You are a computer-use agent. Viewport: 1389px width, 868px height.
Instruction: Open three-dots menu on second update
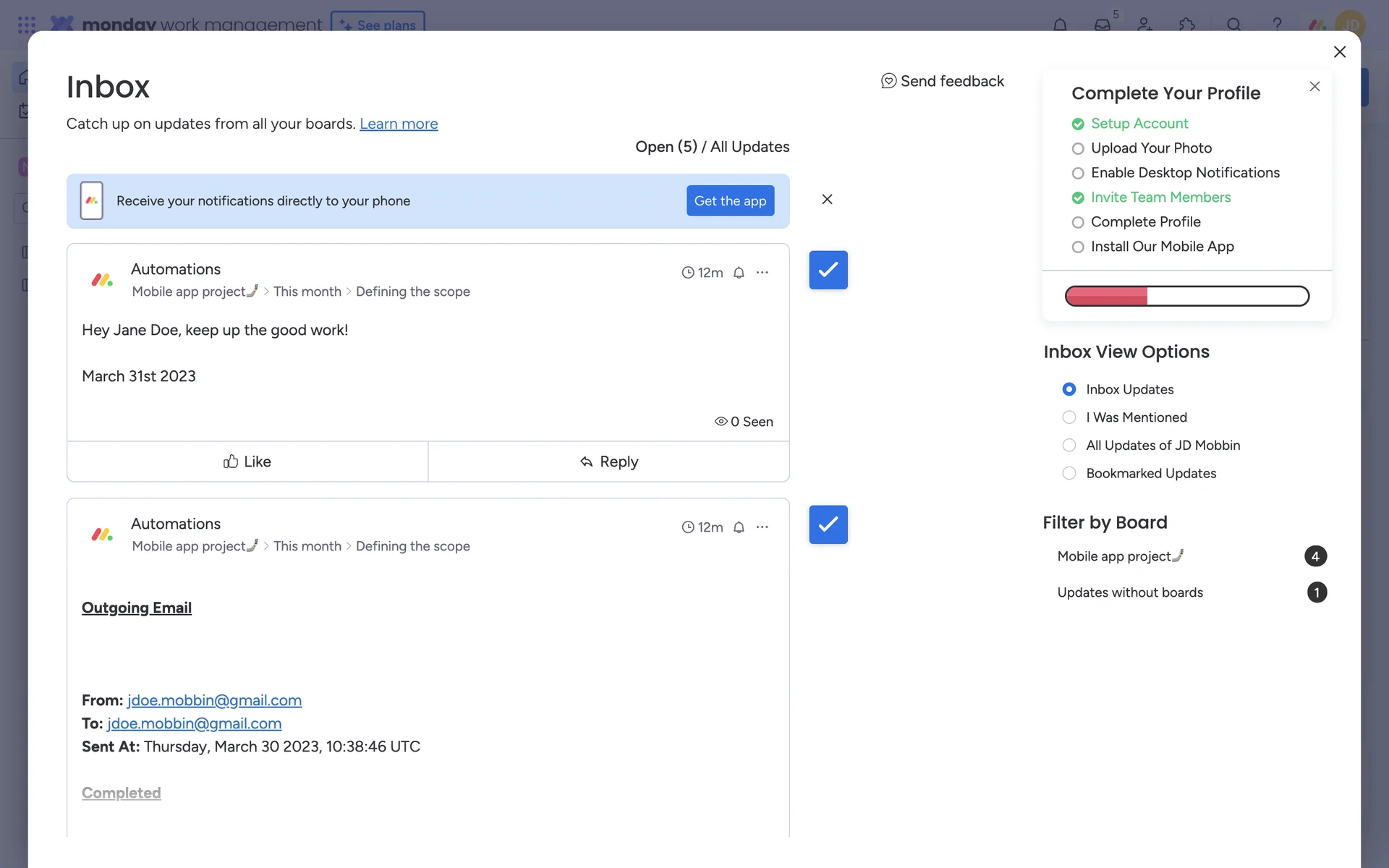tap(762, 527)
